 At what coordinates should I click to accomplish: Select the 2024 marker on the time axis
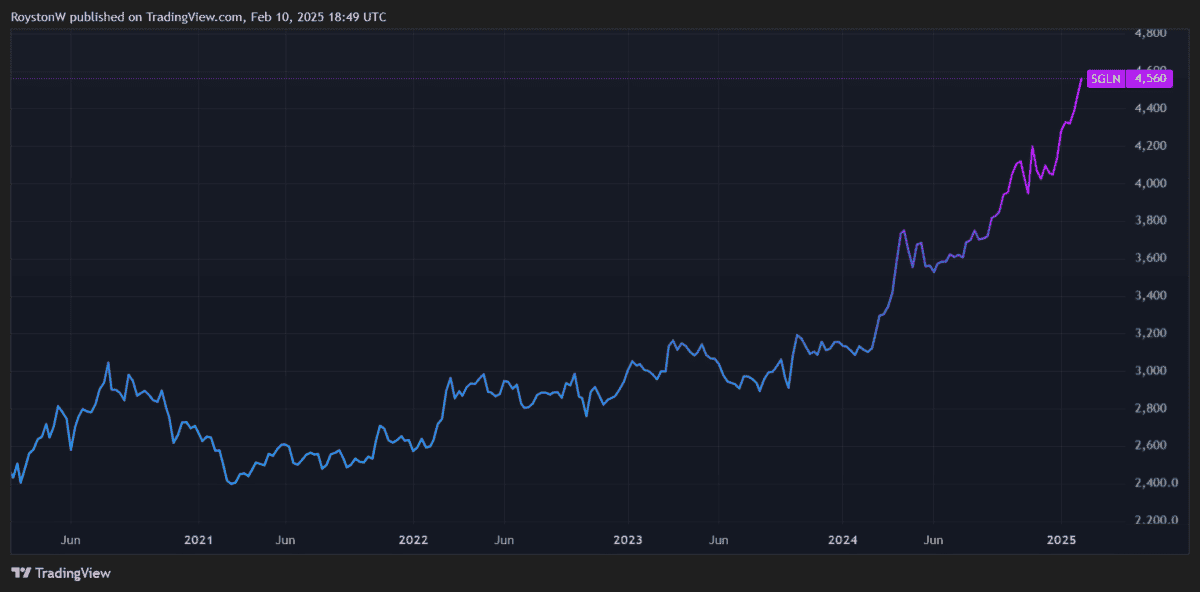[x=843, y=540]
